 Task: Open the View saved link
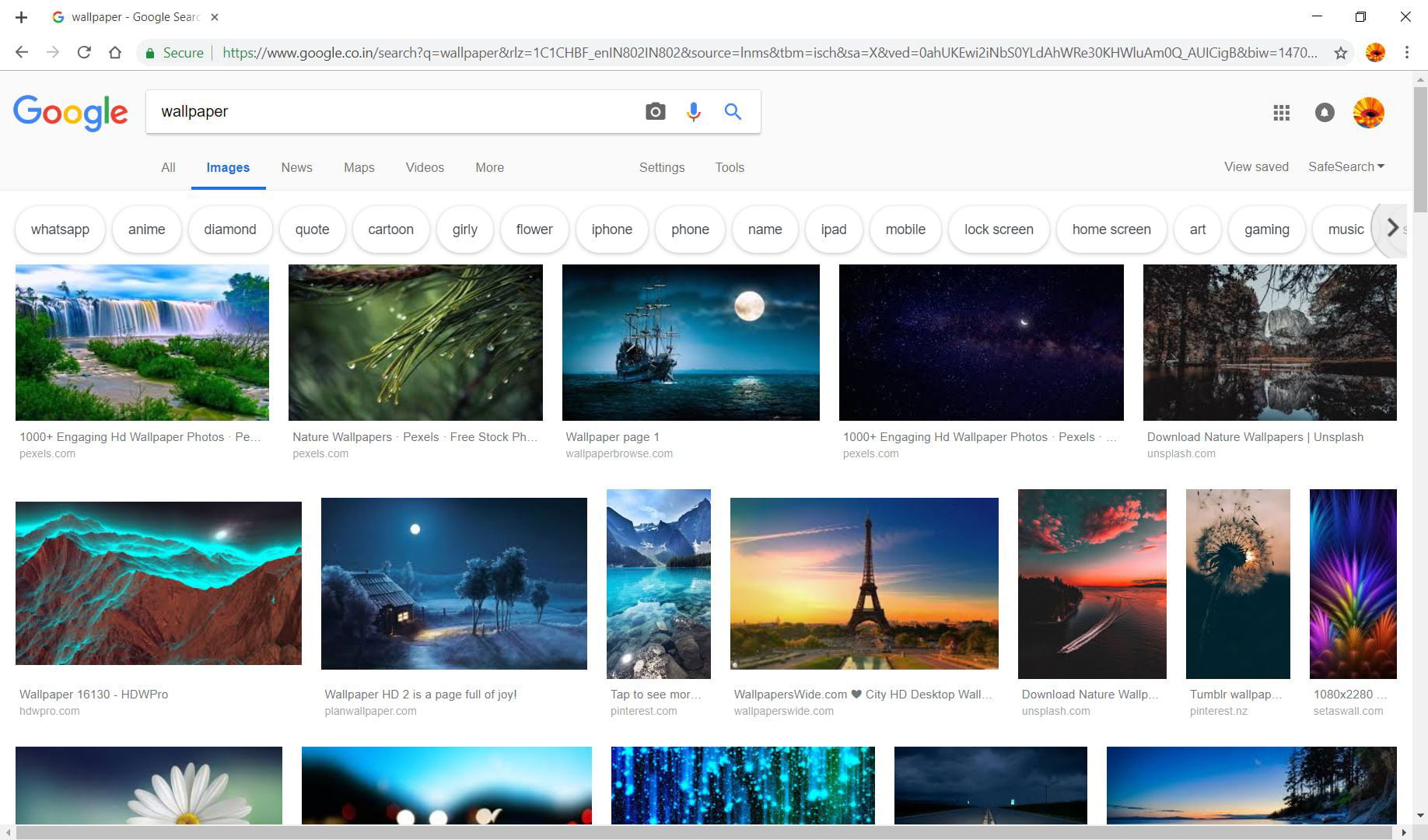(1255, 166)
